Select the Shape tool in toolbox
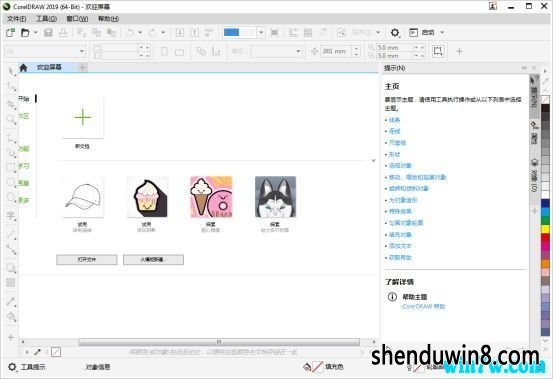This screenshot has width=553, height=379. click(x=11, y=87)
